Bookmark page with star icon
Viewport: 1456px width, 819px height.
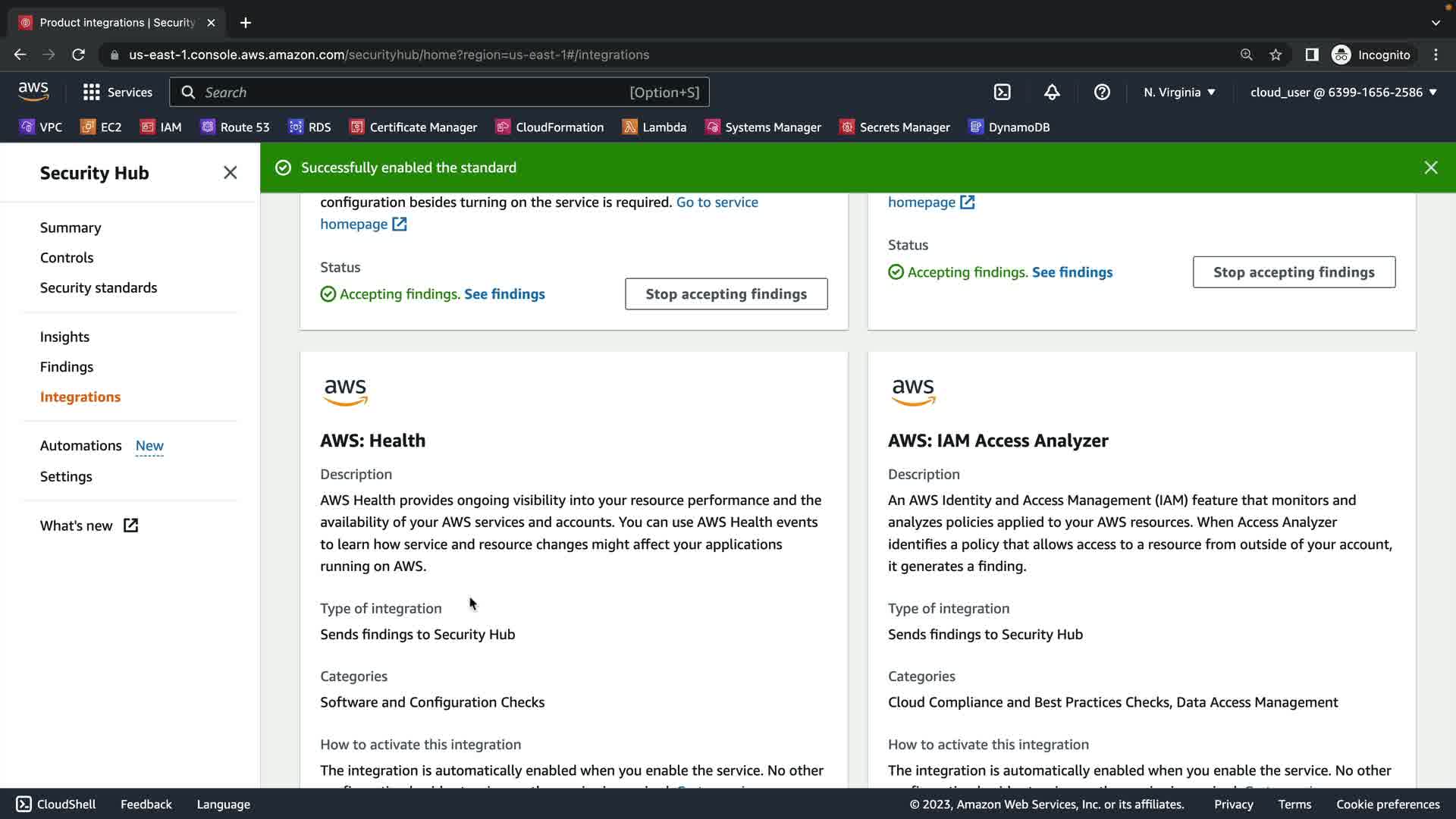[x=1276, y=55]
